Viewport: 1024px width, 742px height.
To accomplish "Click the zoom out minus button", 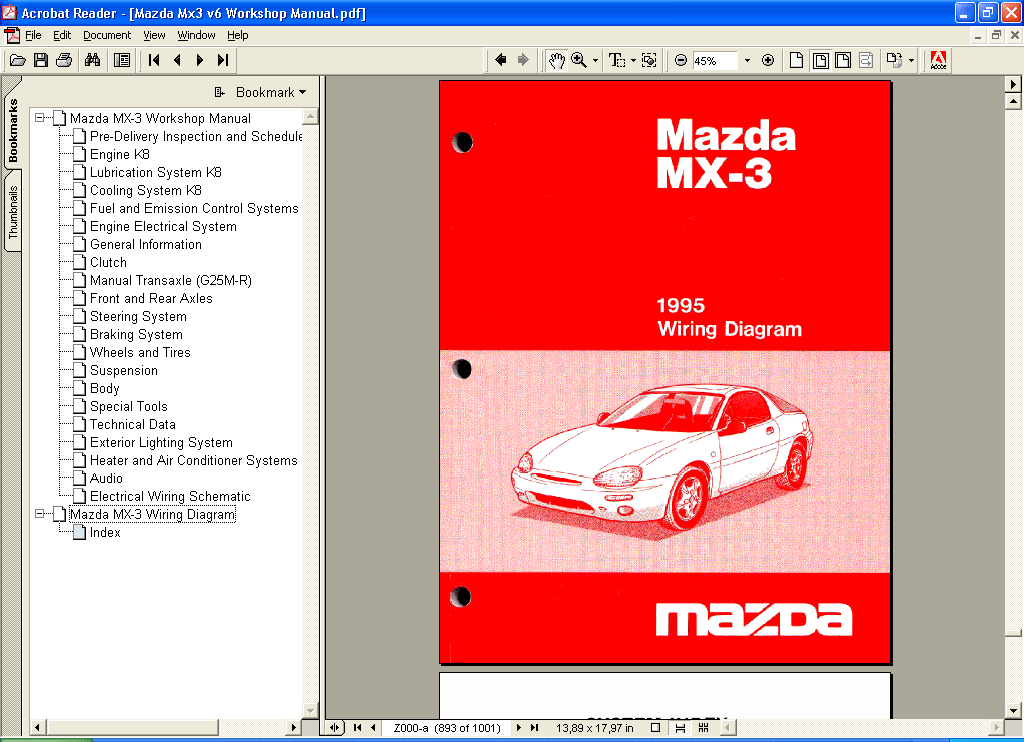I will [680, 61].
